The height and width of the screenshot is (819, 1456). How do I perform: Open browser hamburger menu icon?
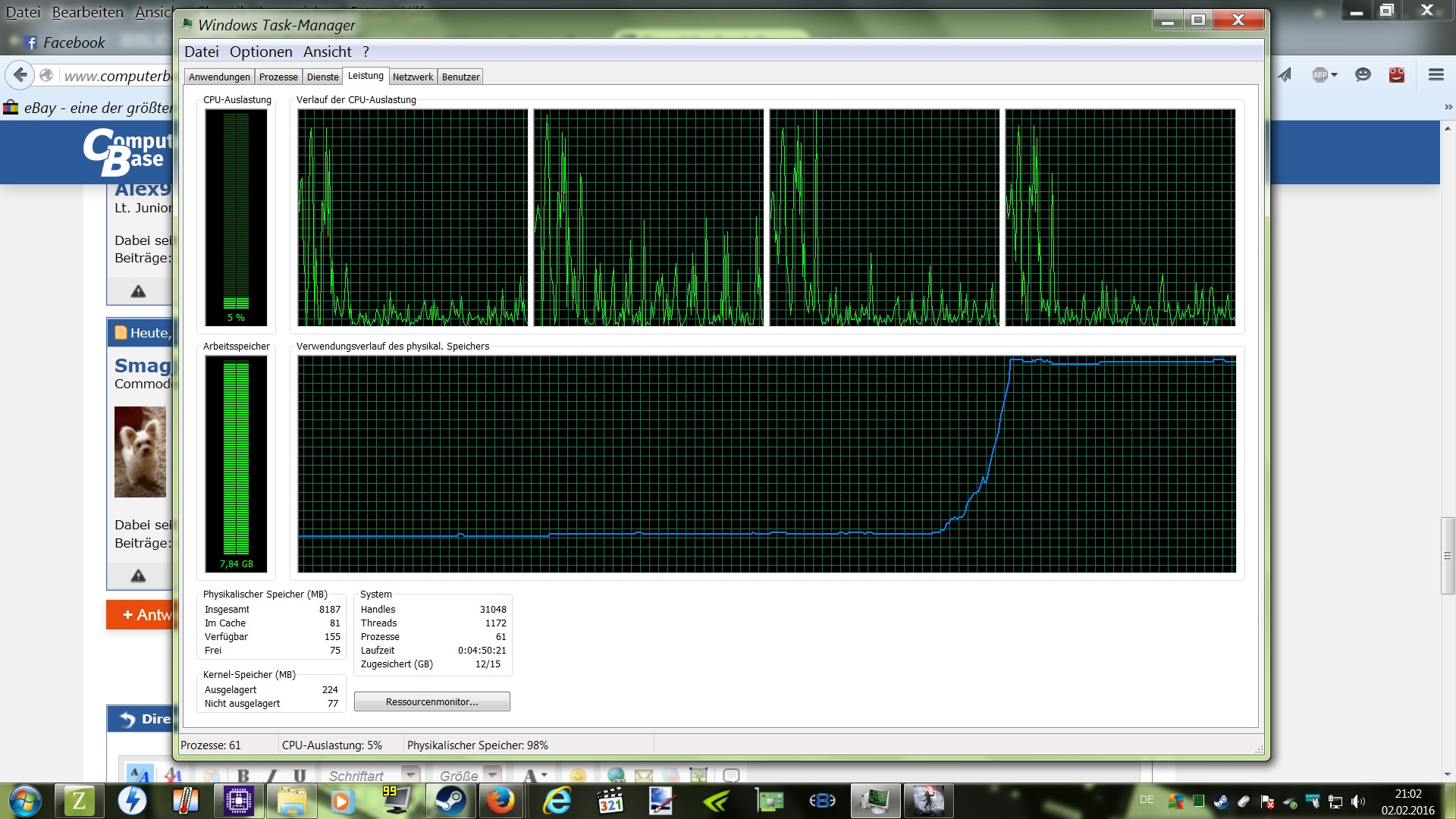coord(1436,74)
